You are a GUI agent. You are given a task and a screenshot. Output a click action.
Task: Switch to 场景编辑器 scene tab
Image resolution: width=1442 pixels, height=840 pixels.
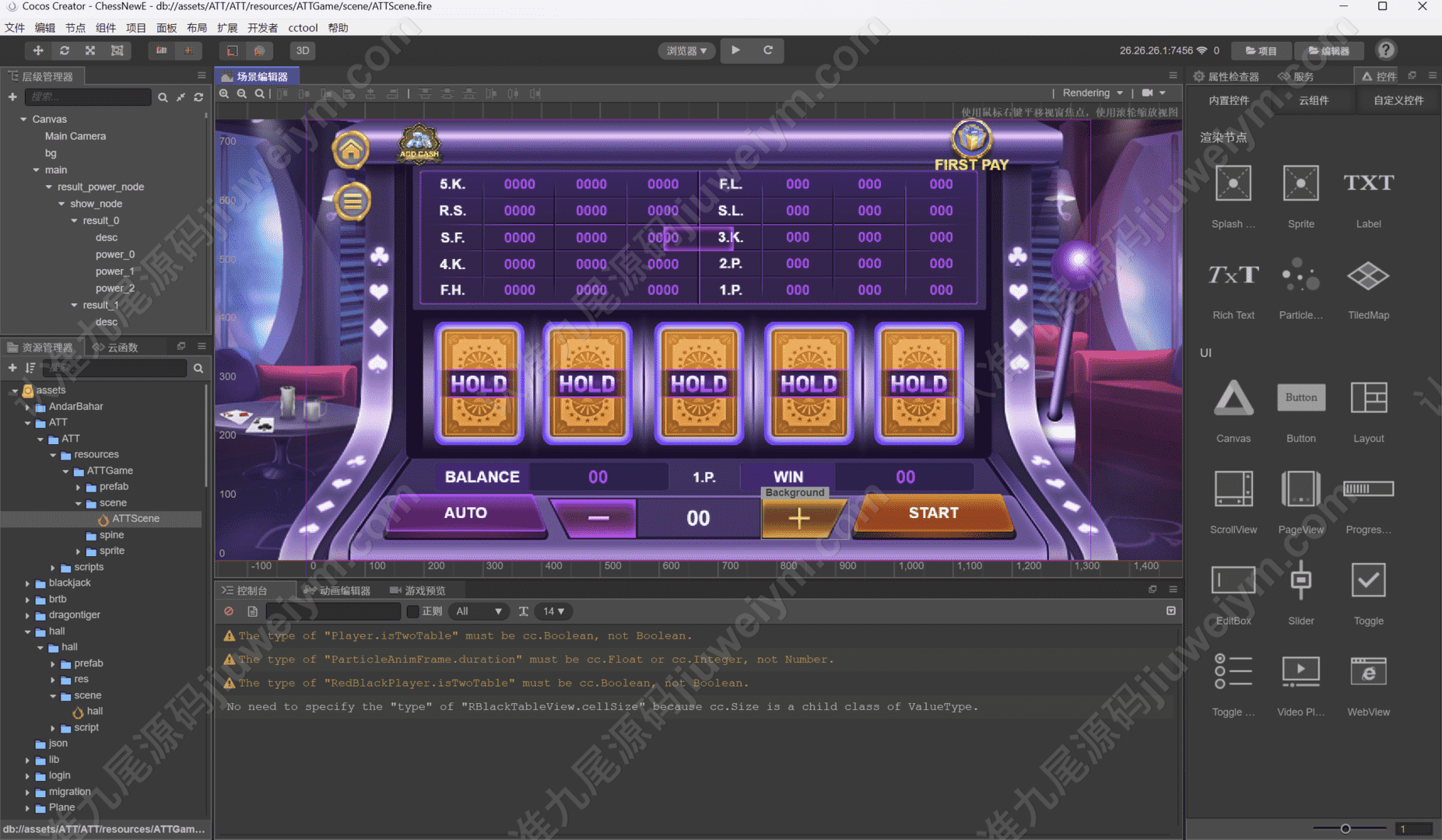(x=255, y=76)
